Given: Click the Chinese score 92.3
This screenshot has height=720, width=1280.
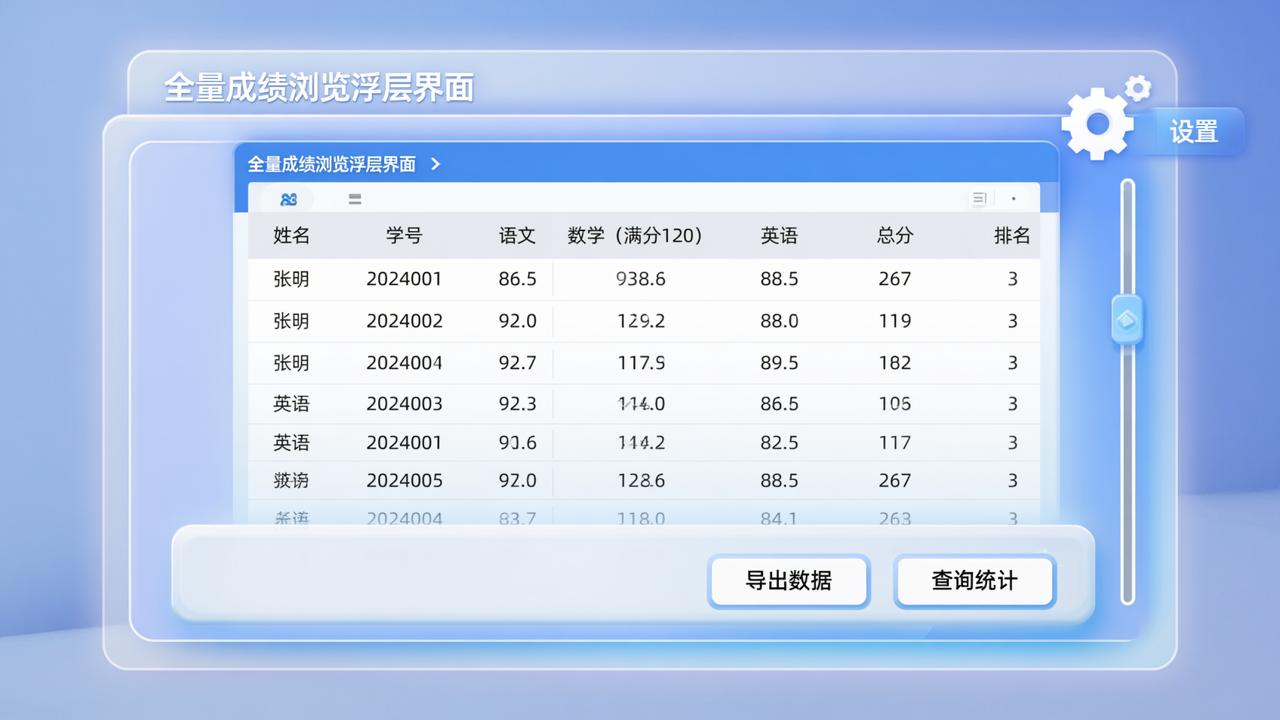Looking at the screenshot, I should point(517,404).
